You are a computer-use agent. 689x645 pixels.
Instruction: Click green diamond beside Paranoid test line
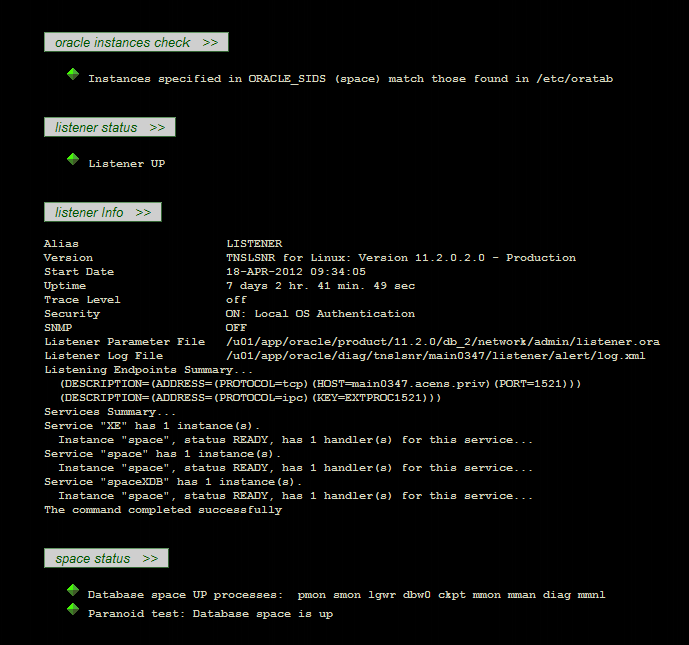(73, 609)
